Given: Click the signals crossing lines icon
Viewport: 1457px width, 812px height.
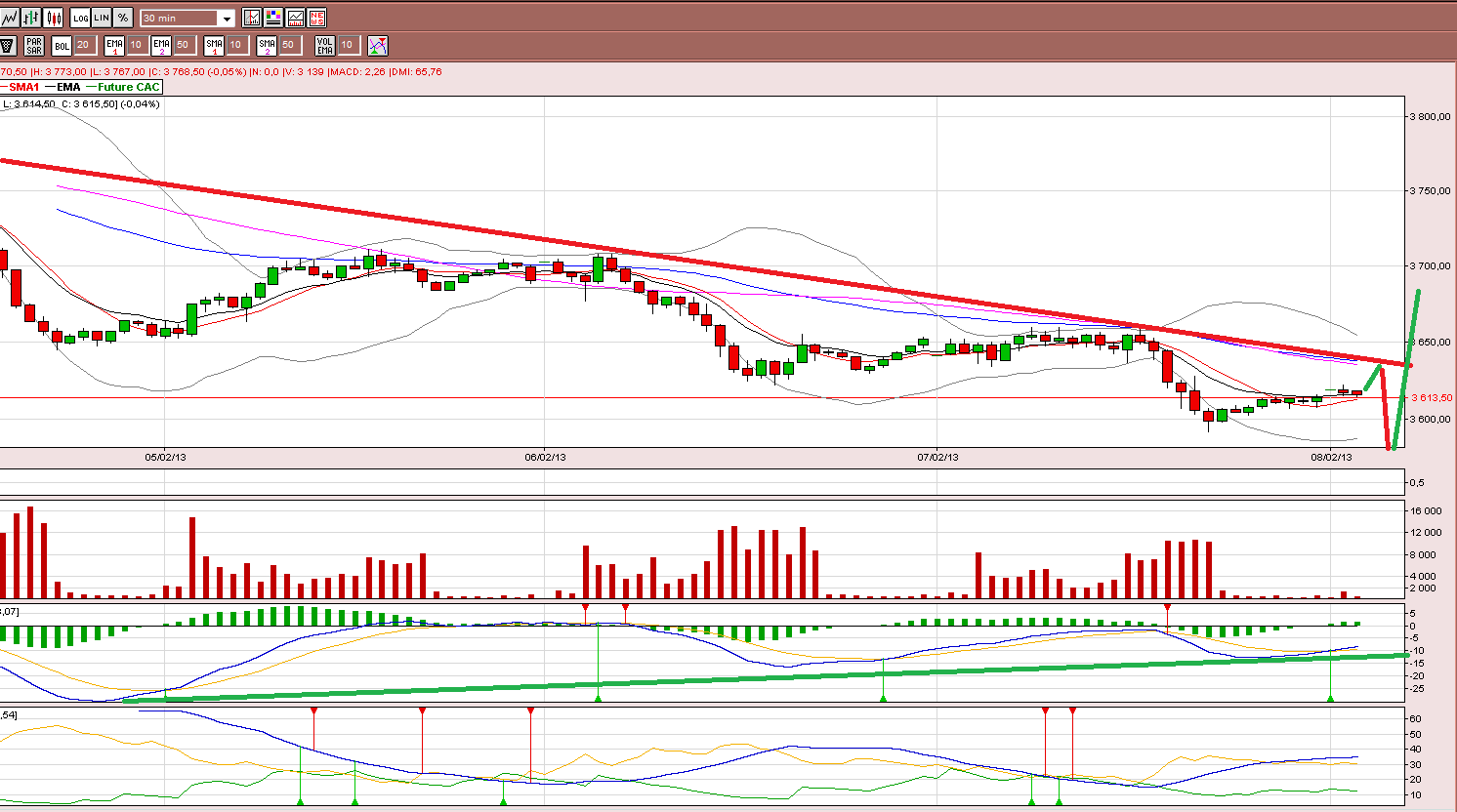Looking at the screenshot, I should pyautogui.click(x=378, y=45).
